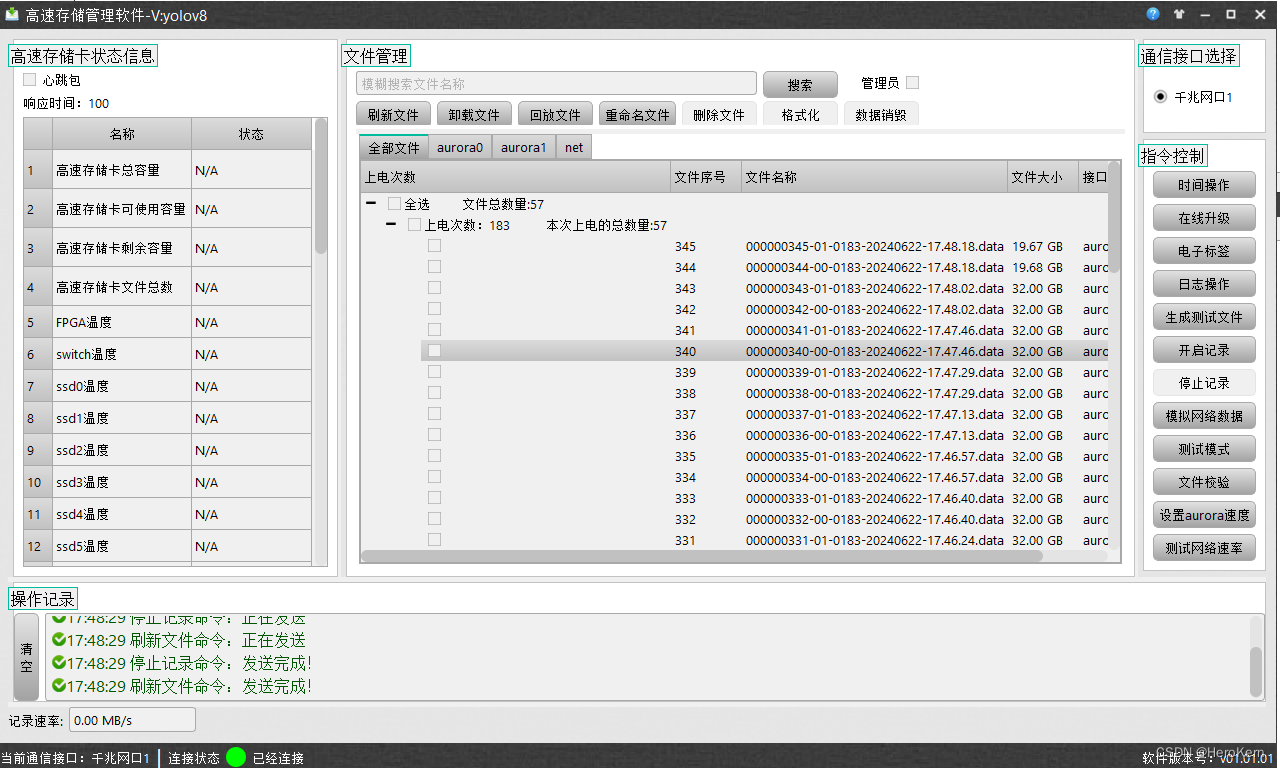Click the pin icon in the title bar
This screenshot has height=768, width=1280.
[x=1180, y=14]
